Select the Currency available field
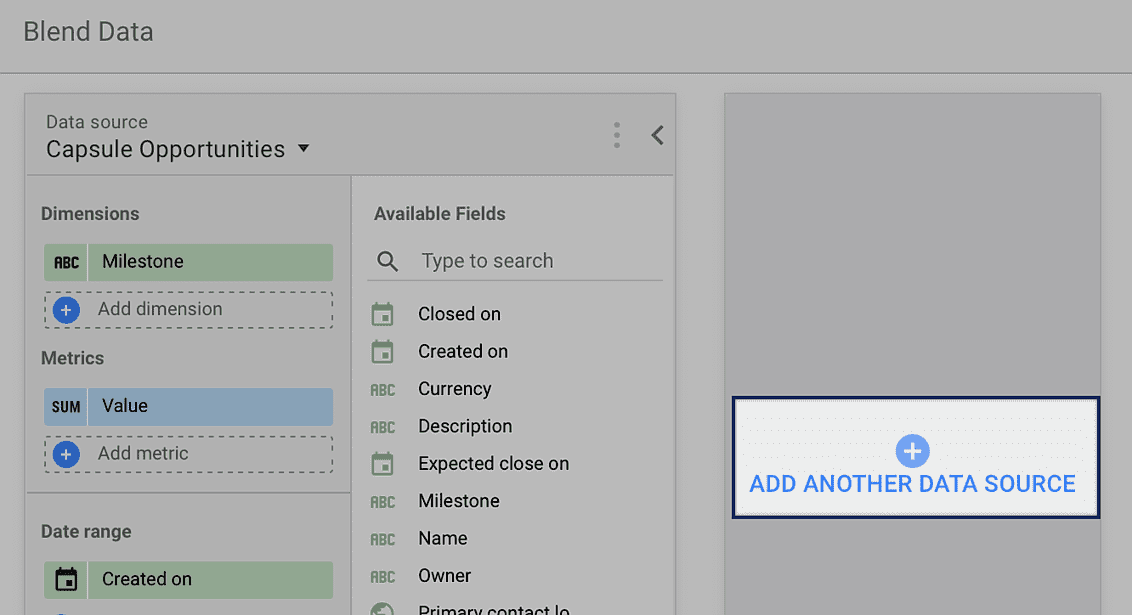The height and width of the screenshot is (615, 1132). [x=455, y=389]
